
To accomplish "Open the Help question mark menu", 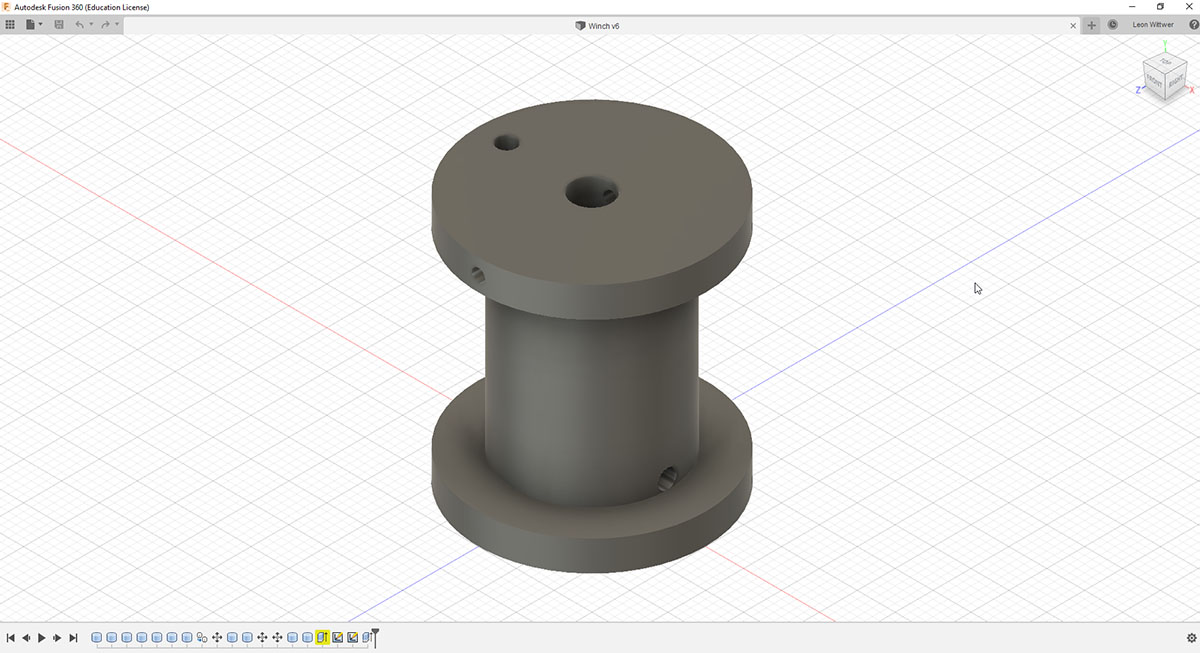I will click(x=1193, y=25).
